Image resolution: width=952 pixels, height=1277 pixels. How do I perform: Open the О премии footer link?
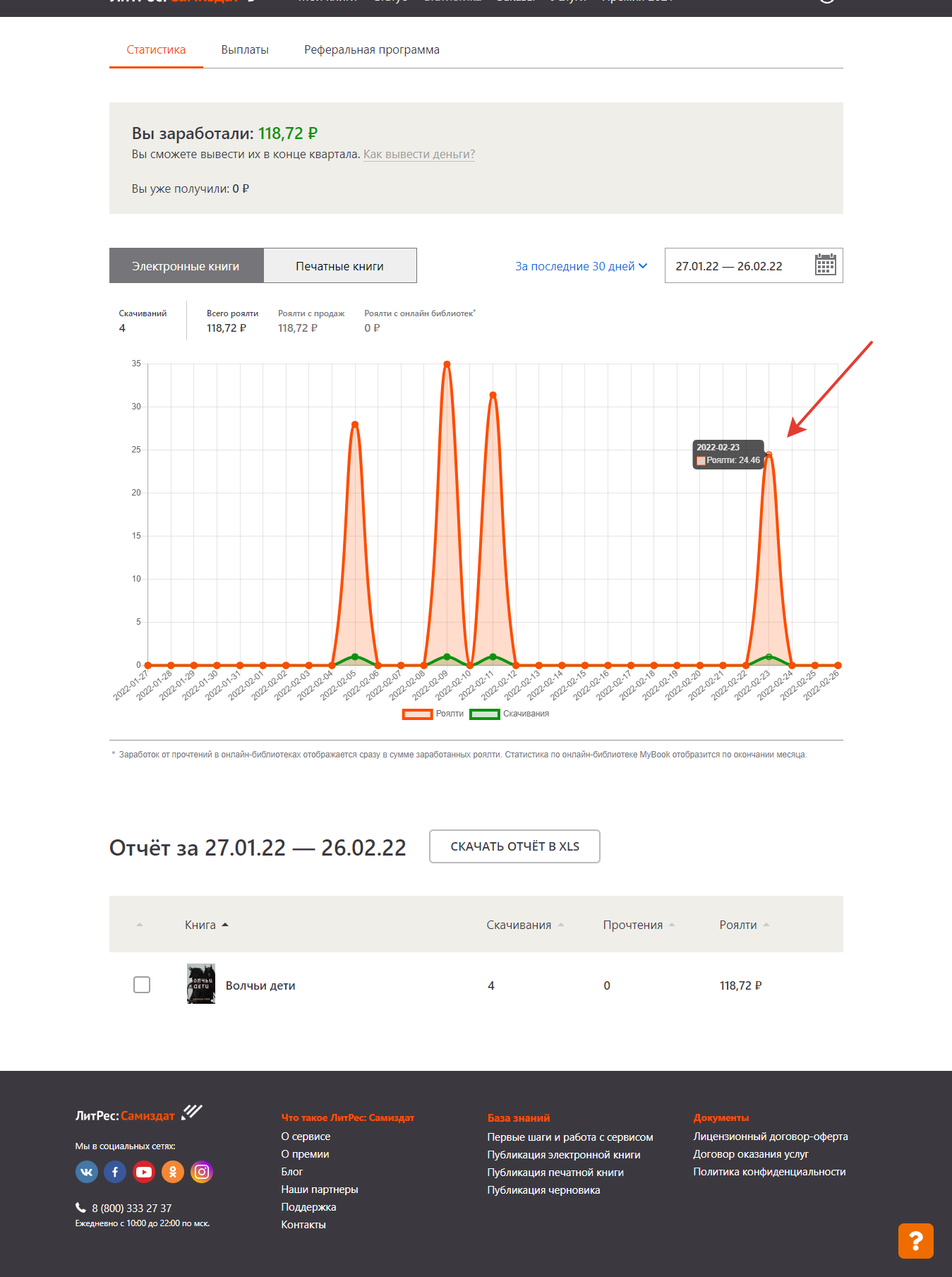click(305, 1154)
